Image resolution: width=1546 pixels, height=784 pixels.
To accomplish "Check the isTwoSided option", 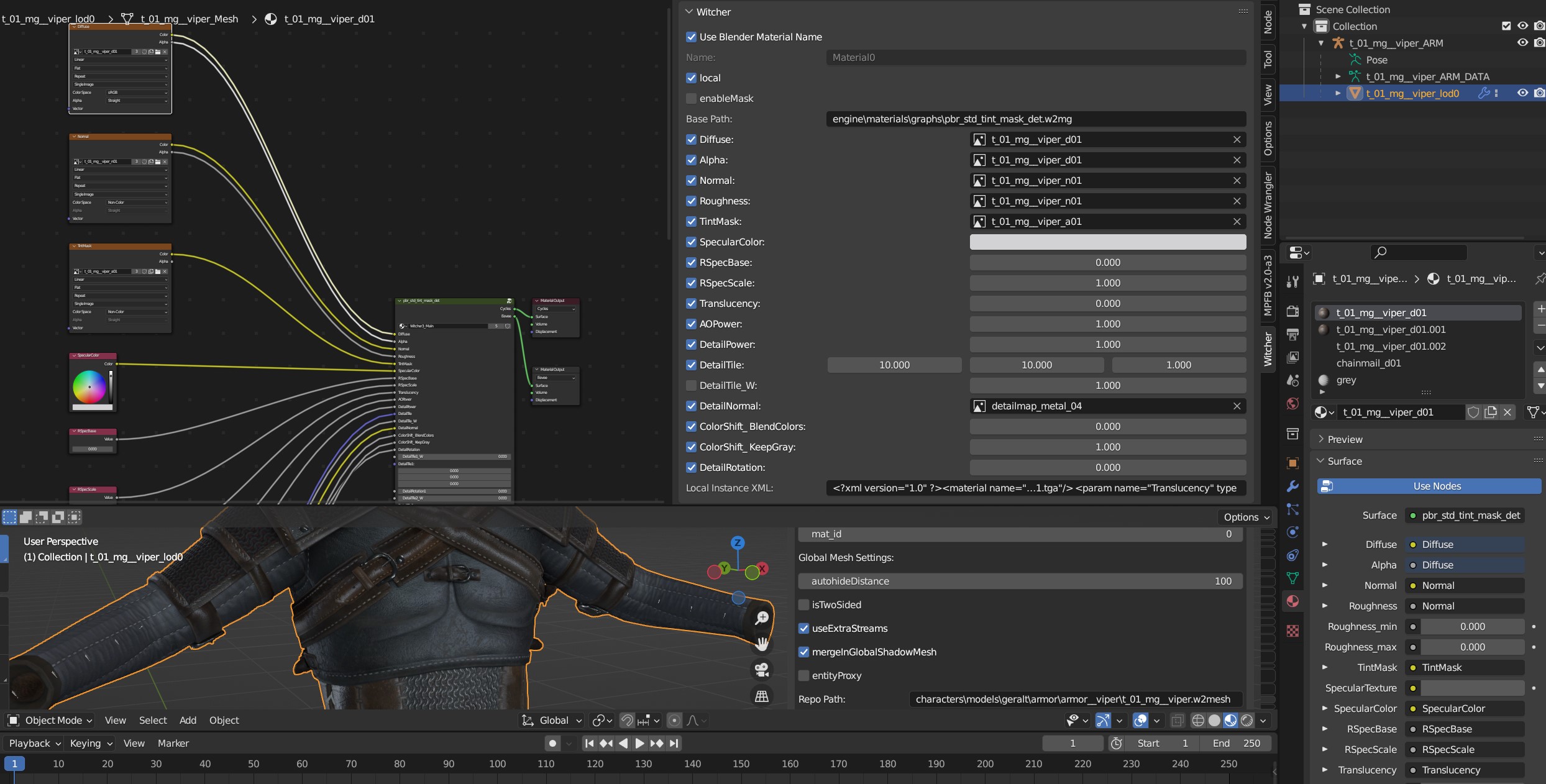I will pos(803,604).
